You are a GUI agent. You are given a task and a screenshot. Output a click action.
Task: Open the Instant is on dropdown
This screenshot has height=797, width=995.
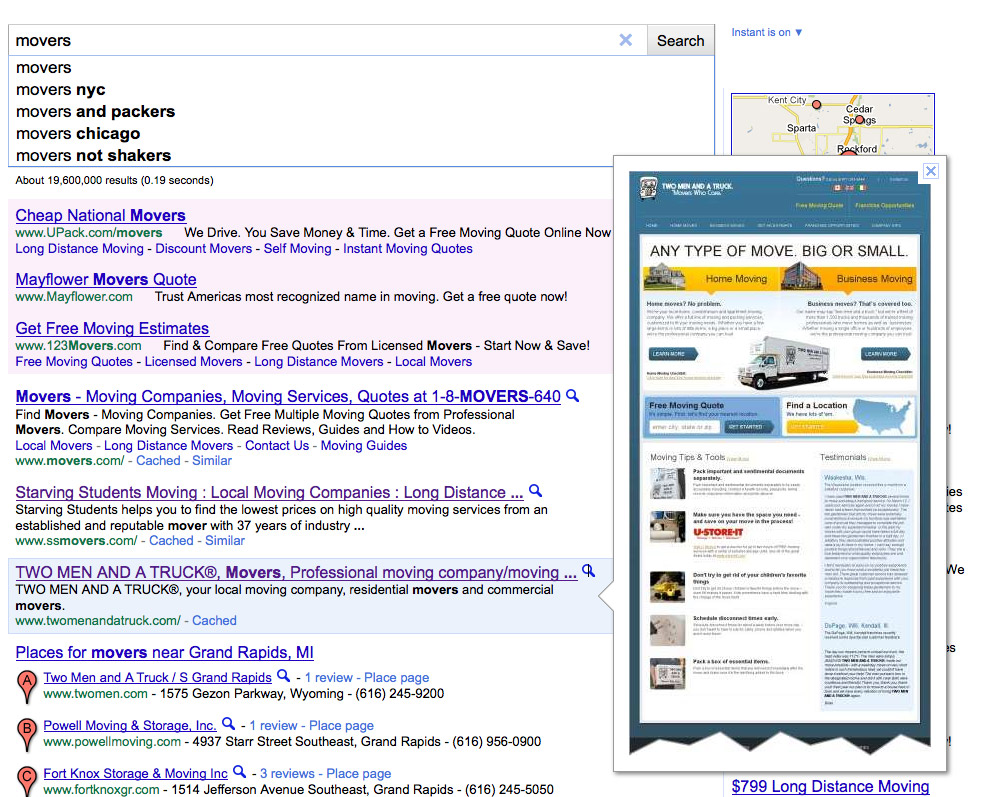click(x=765, y=32)
